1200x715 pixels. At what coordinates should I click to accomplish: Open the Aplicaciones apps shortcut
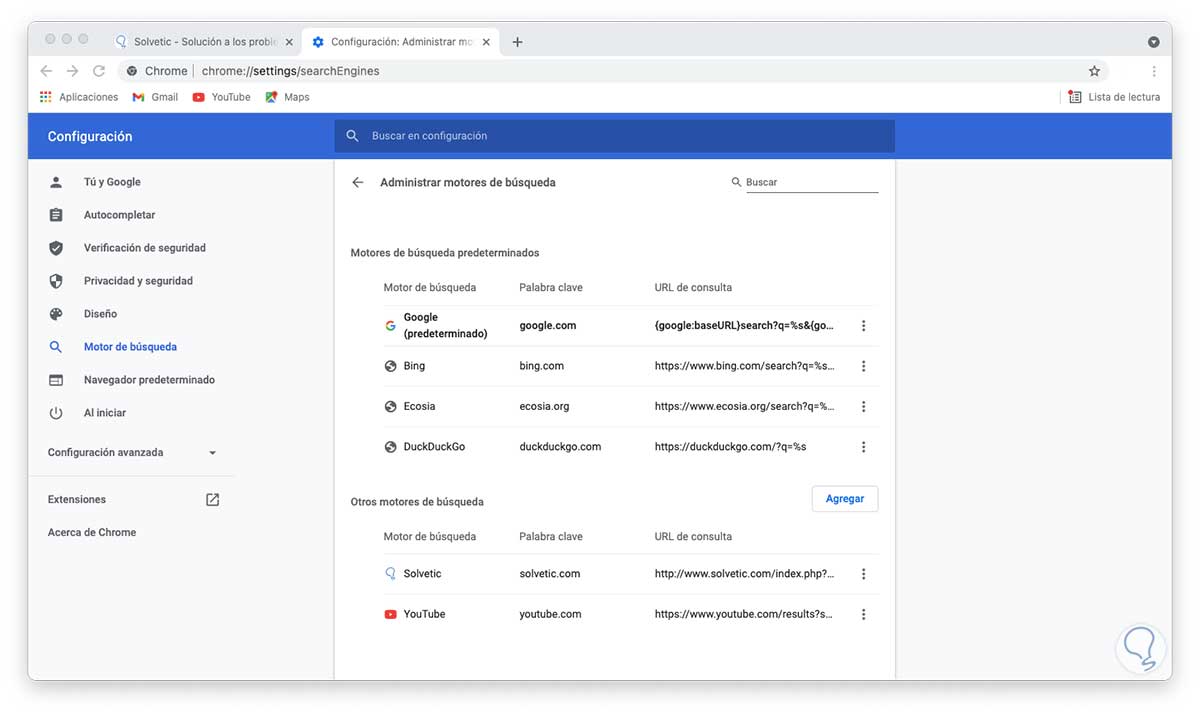coord(79,97)
